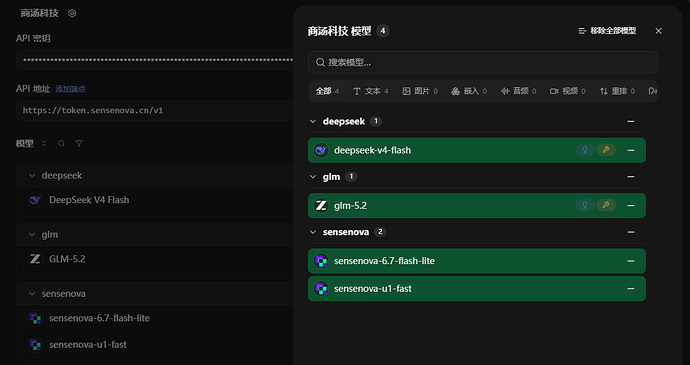Viewport: 690px width, 365px height.
Task: Switch to the 文本 filter tab
Action: click(x=371, y=91)
